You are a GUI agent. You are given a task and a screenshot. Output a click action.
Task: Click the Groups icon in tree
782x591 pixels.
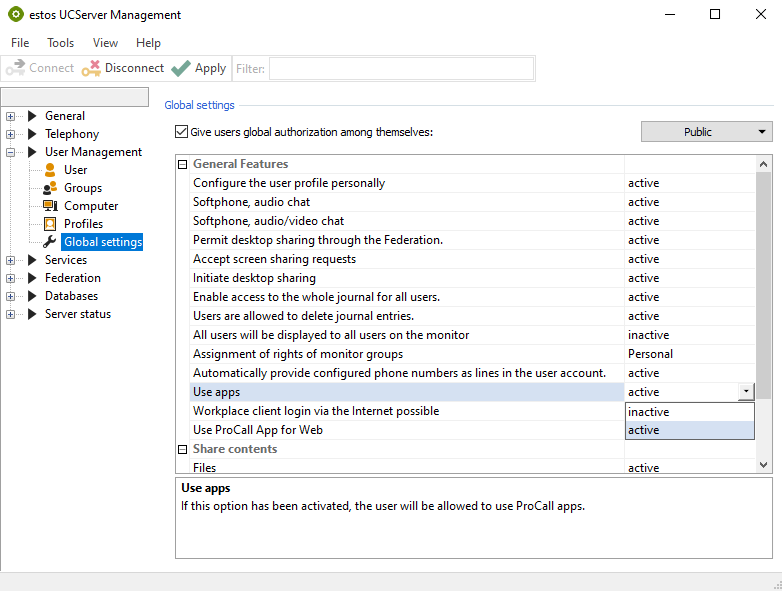coord(50,188)
